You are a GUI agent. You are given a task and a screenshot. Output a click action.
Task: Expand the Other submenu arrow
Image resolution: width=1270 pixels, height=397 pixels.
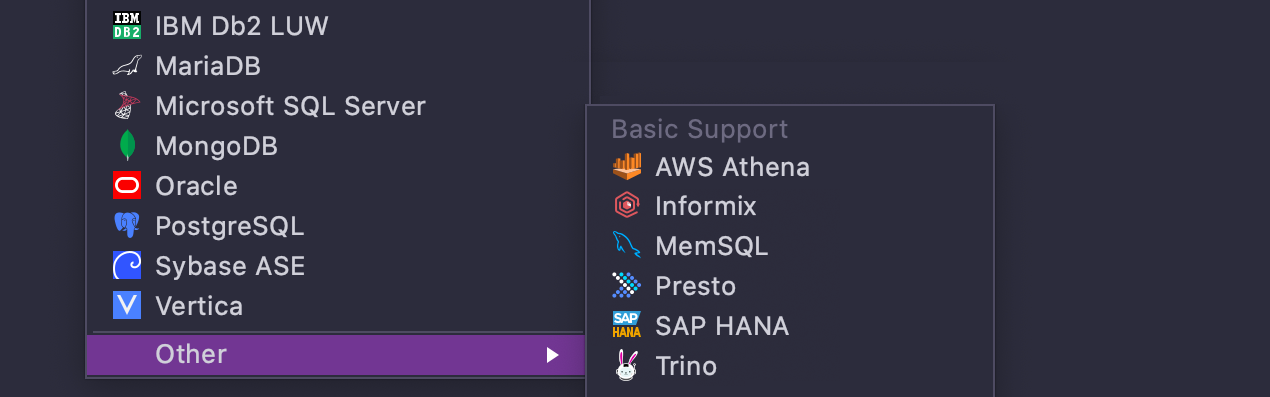pos(552,355)
